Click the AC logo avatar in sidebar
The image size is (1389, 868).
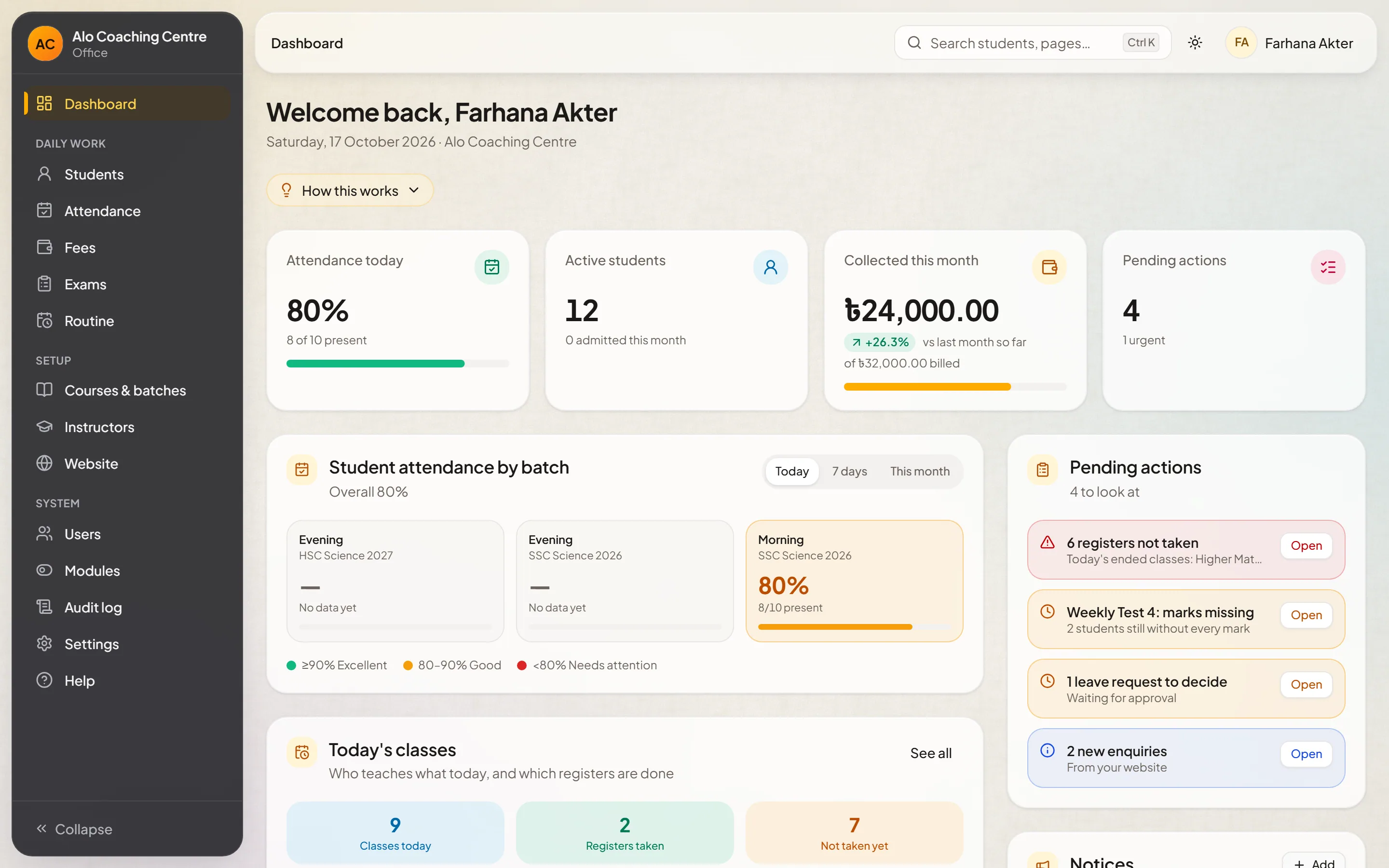[45, 43]
